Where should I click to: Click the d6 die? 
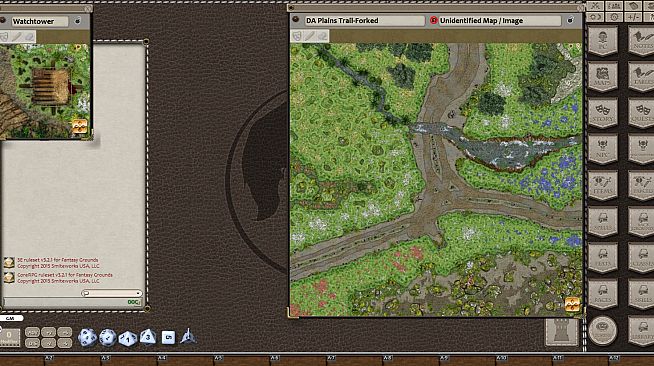(x=169, y=337)
